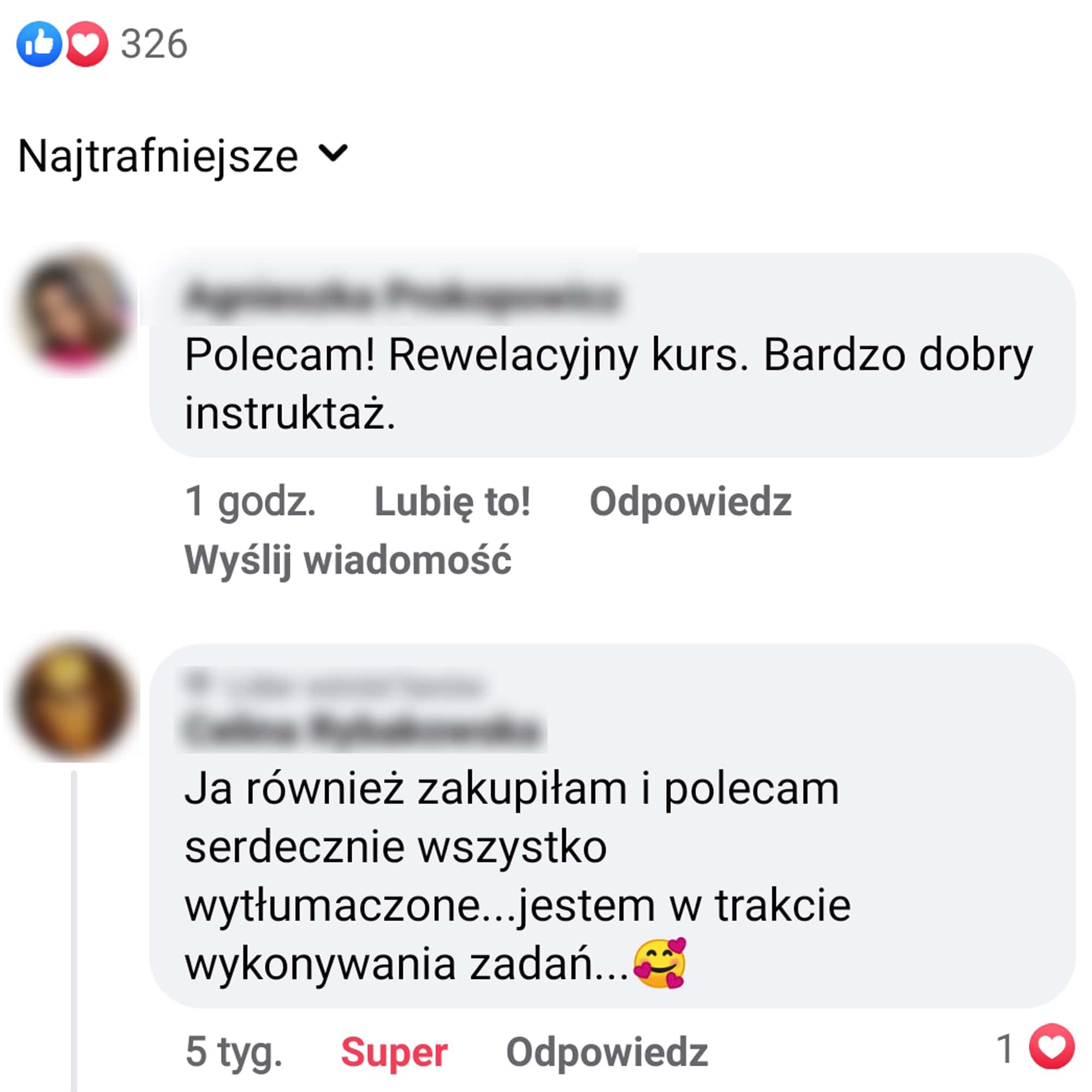This screenshot has width=1092, height=1092.
Task: Click 'Wyślij wiadomość' under the first comment
Action: [348, 560]
